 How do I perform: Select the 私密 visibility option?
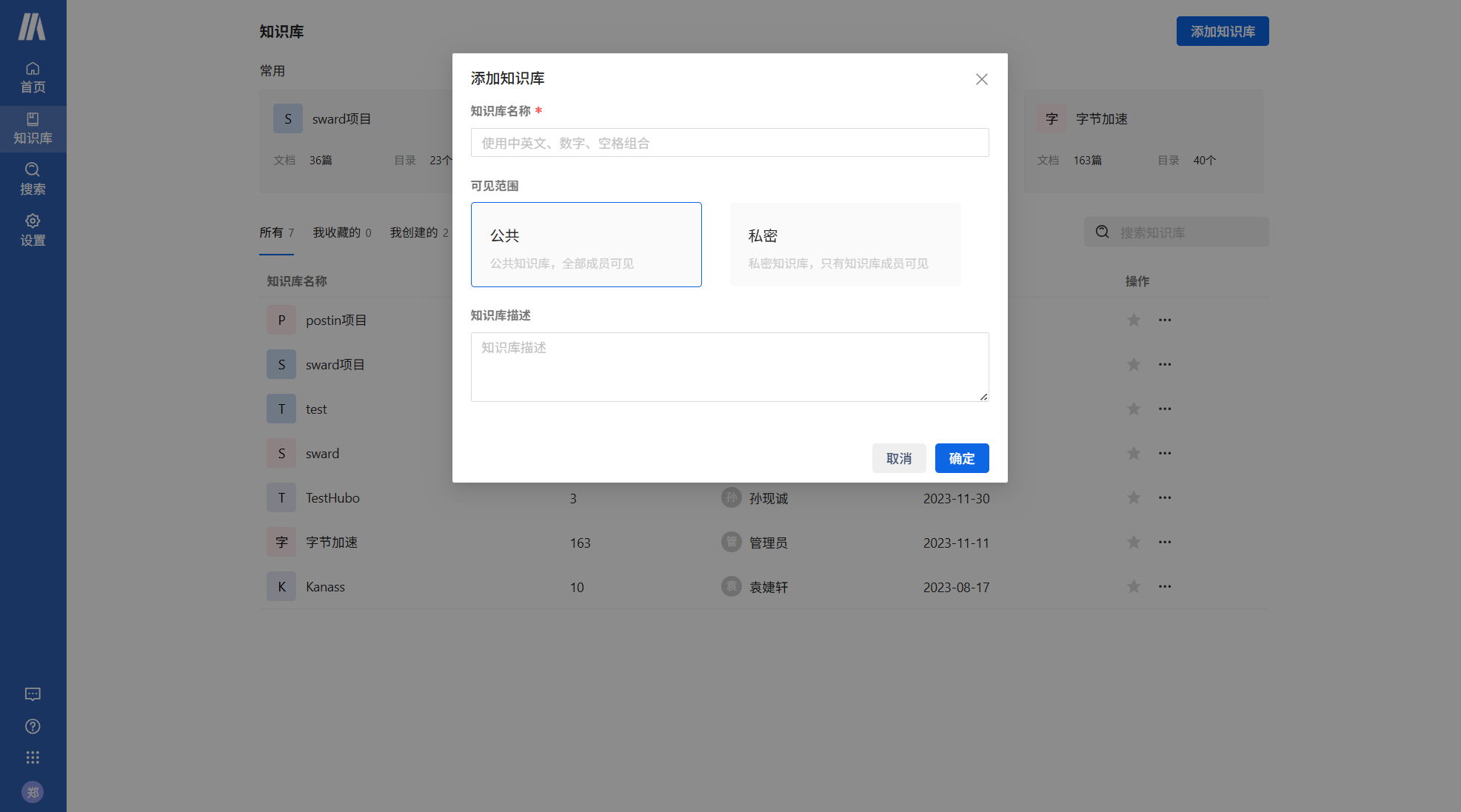pos(845,244)
